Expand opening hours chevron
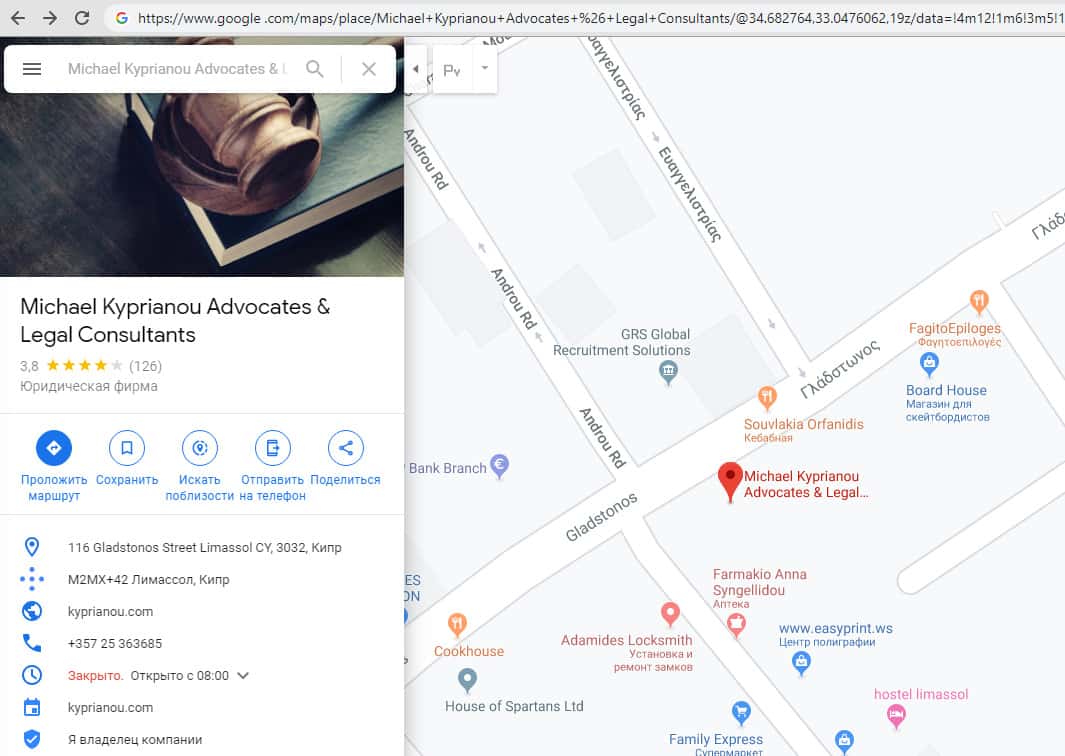 (243, 676)
